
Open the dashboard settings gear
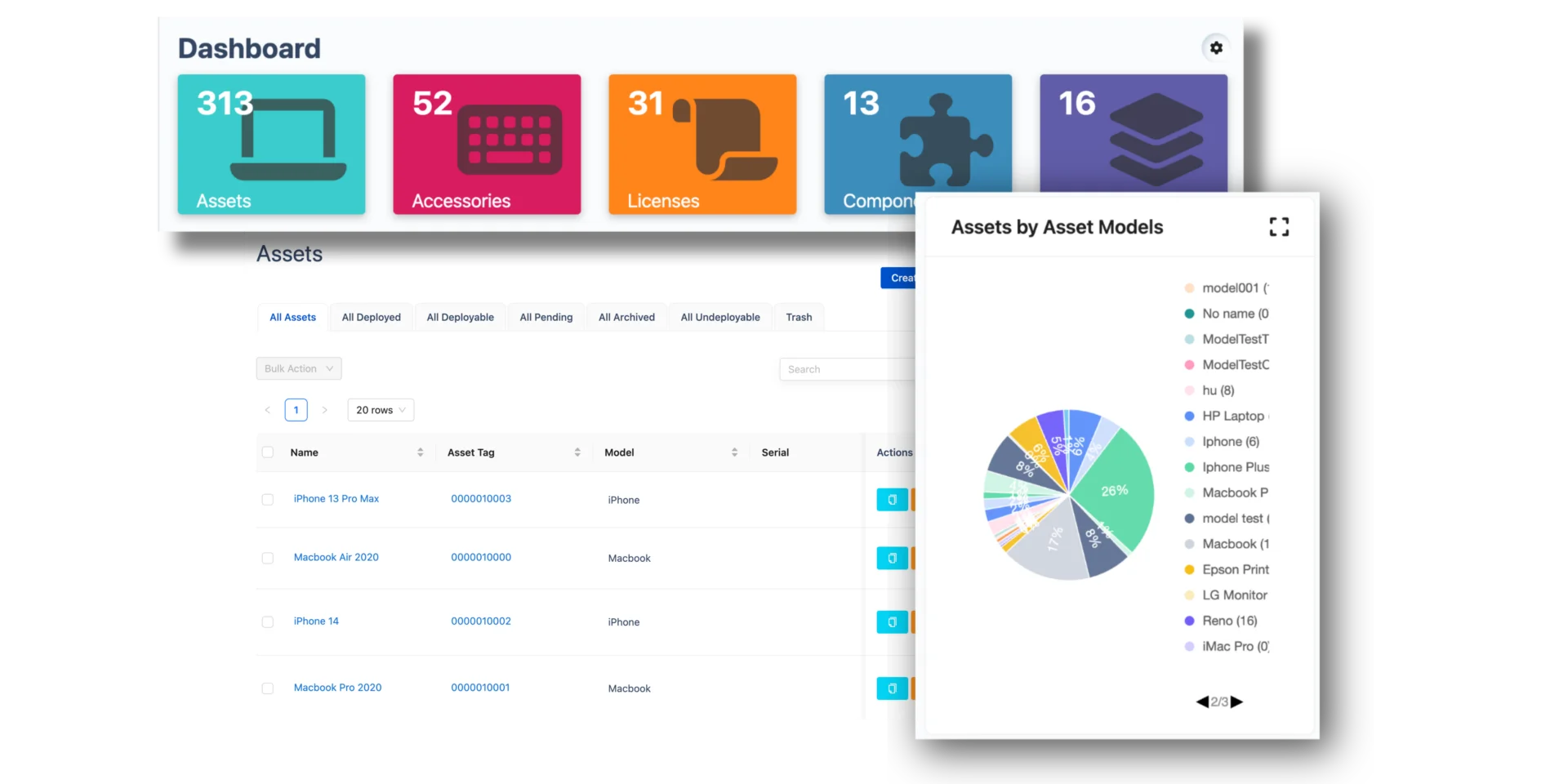[x=1216, y=48]
